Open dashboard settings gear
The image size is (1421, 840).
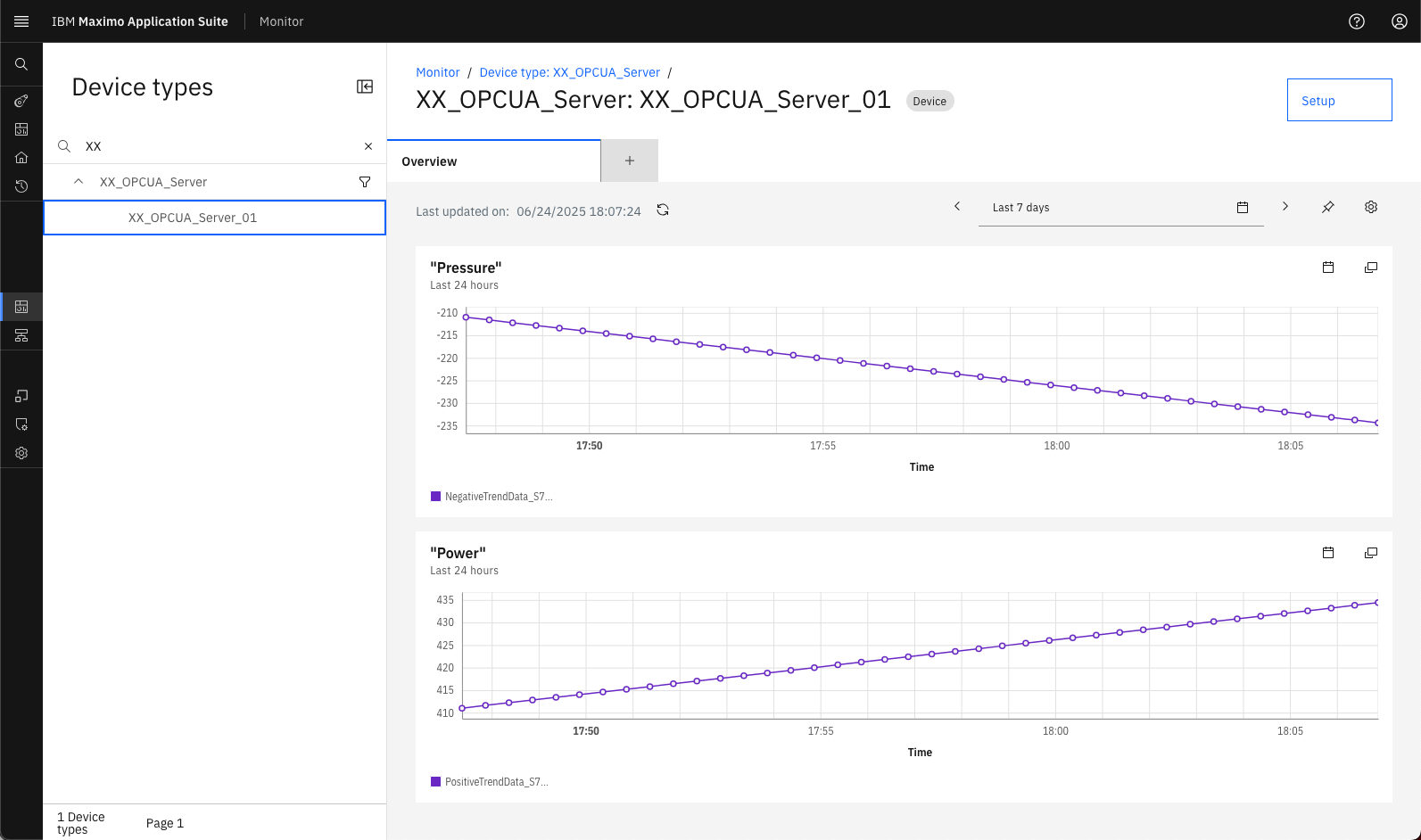point(1371,207)
